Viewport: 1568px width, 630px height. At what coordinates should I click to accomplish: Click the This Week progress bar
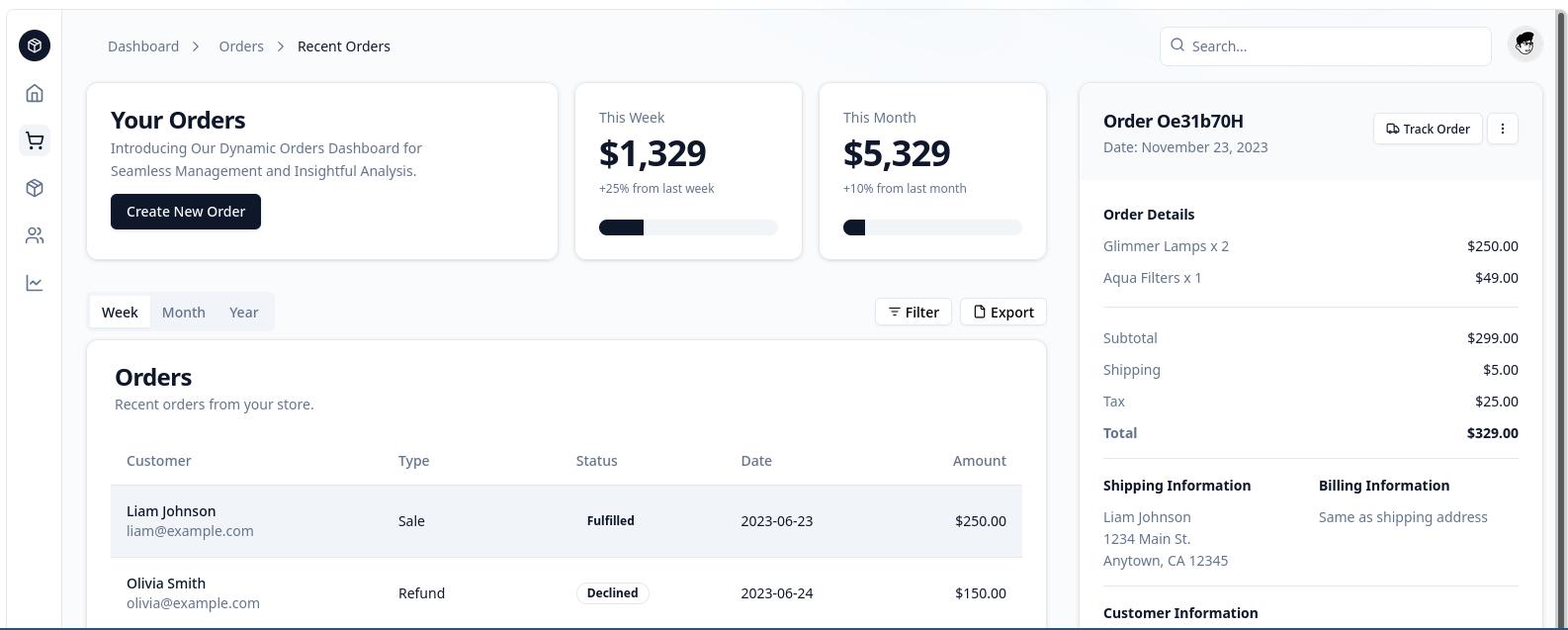pyautogui.click(x=688, y=227)
